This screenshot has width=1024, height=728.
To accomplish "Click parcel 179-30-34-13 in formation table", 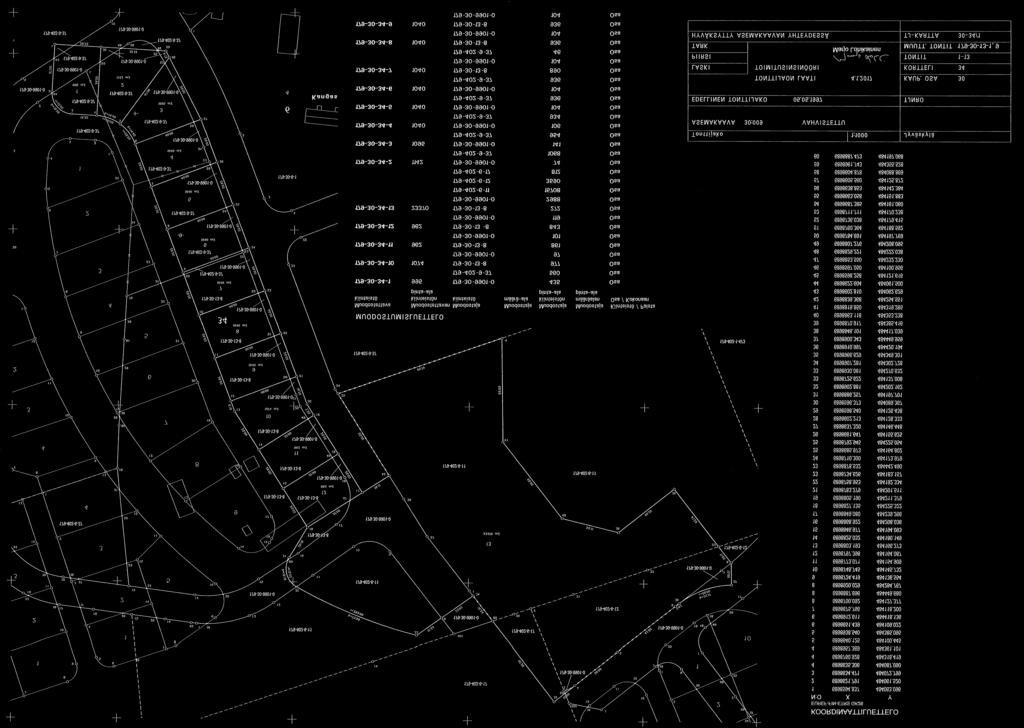I will point(374,208).
